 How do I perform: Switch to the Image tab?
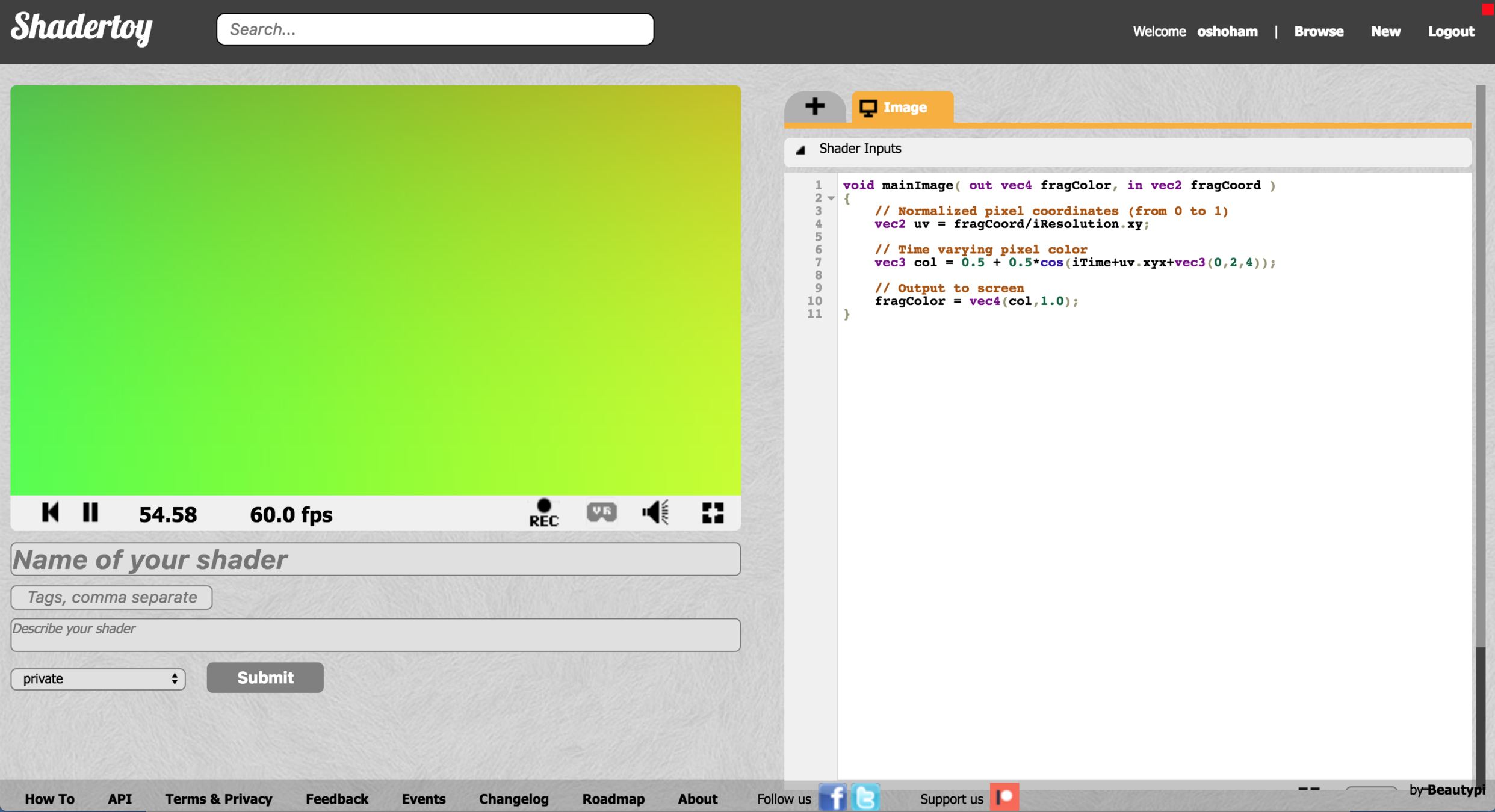click(902, 108)
